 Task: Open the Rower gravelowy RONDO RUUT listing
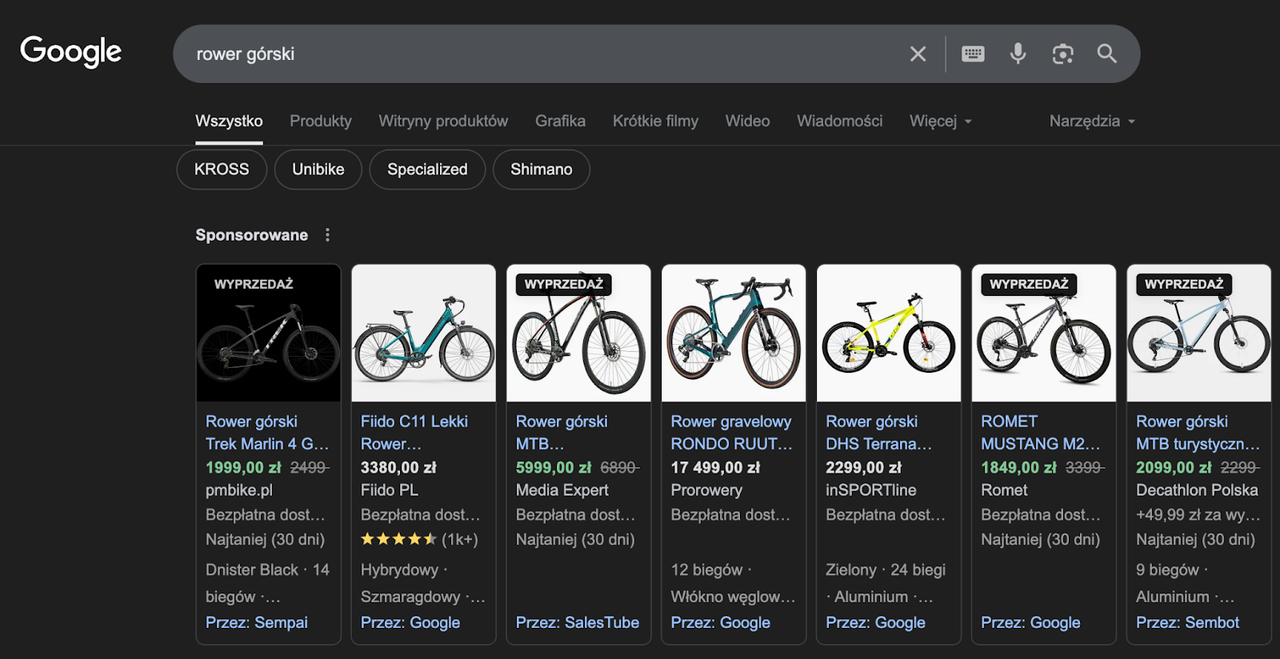[x=733, y=432]
